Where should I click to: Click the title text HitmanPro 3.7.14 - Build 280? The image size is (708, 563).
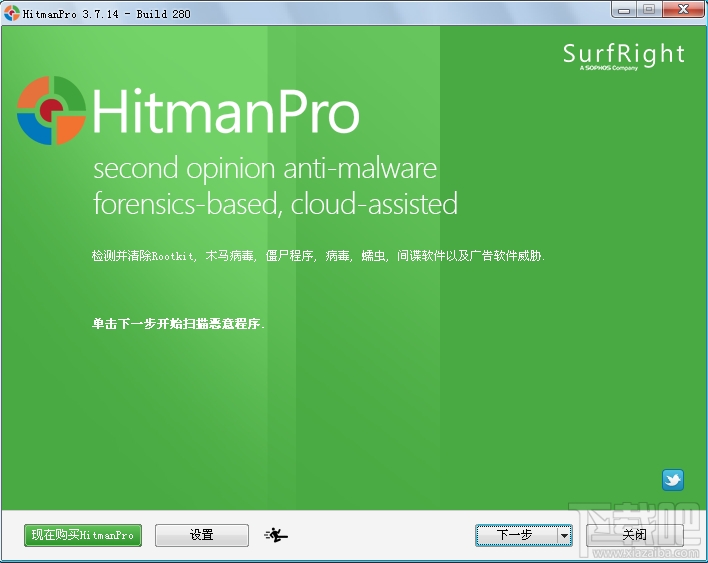107,14
